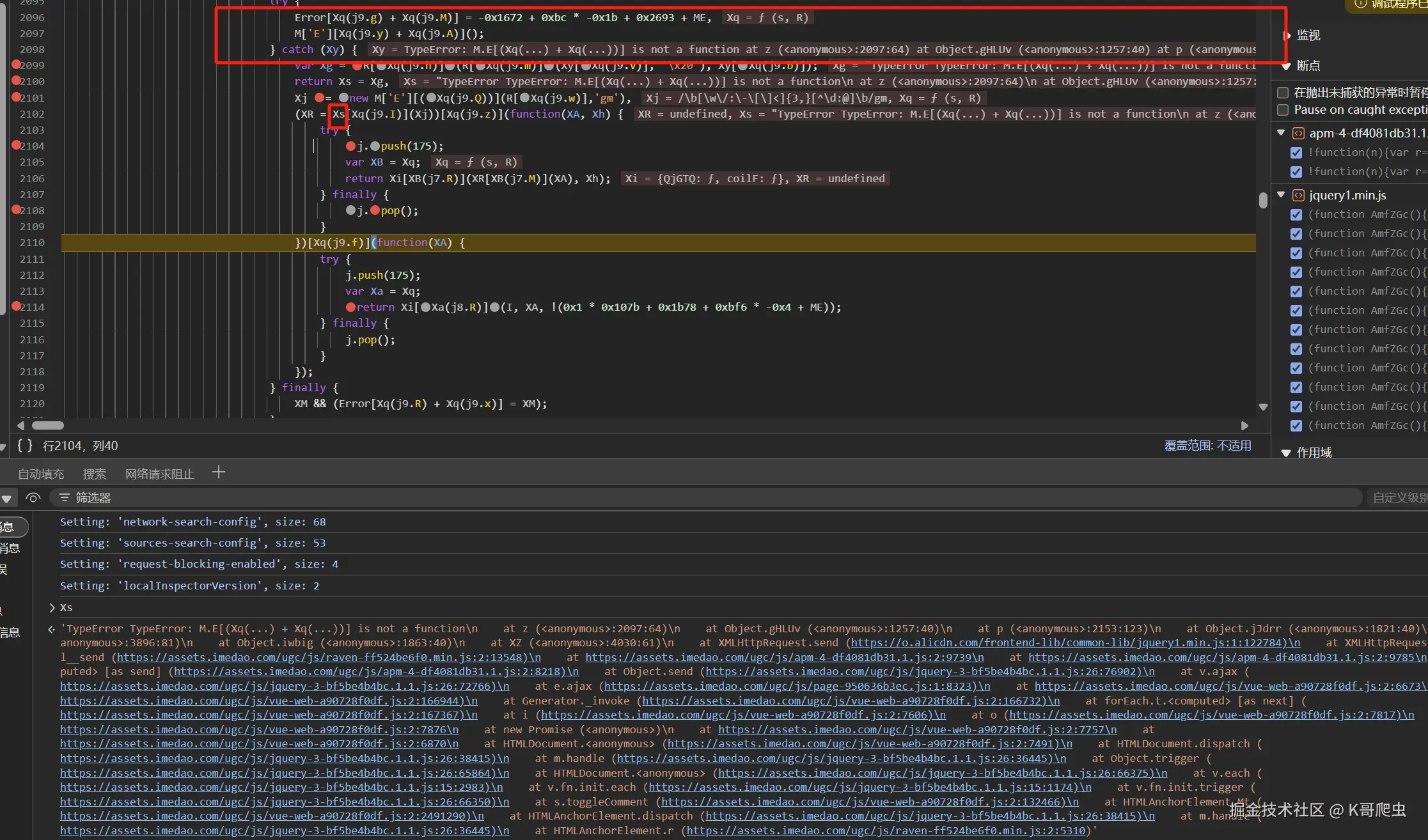The height and width of the screenshot is (840, 1428).
Task: Click the jquery1.min.js script file icon
Action: point(1299,195)
